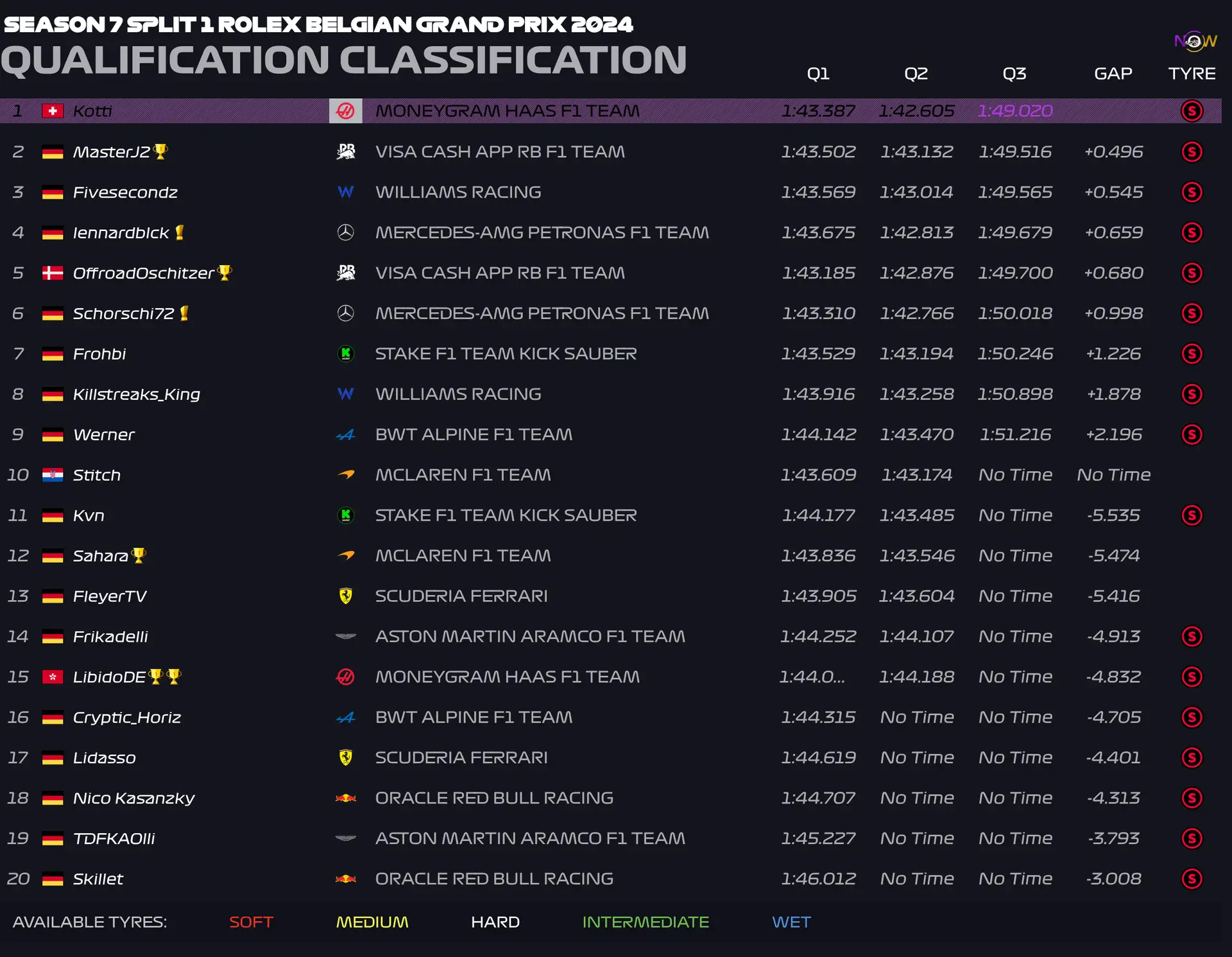Click the RB team logo beside MasterJ2
Screen dimensions: 1232x957
click(346, 151)
